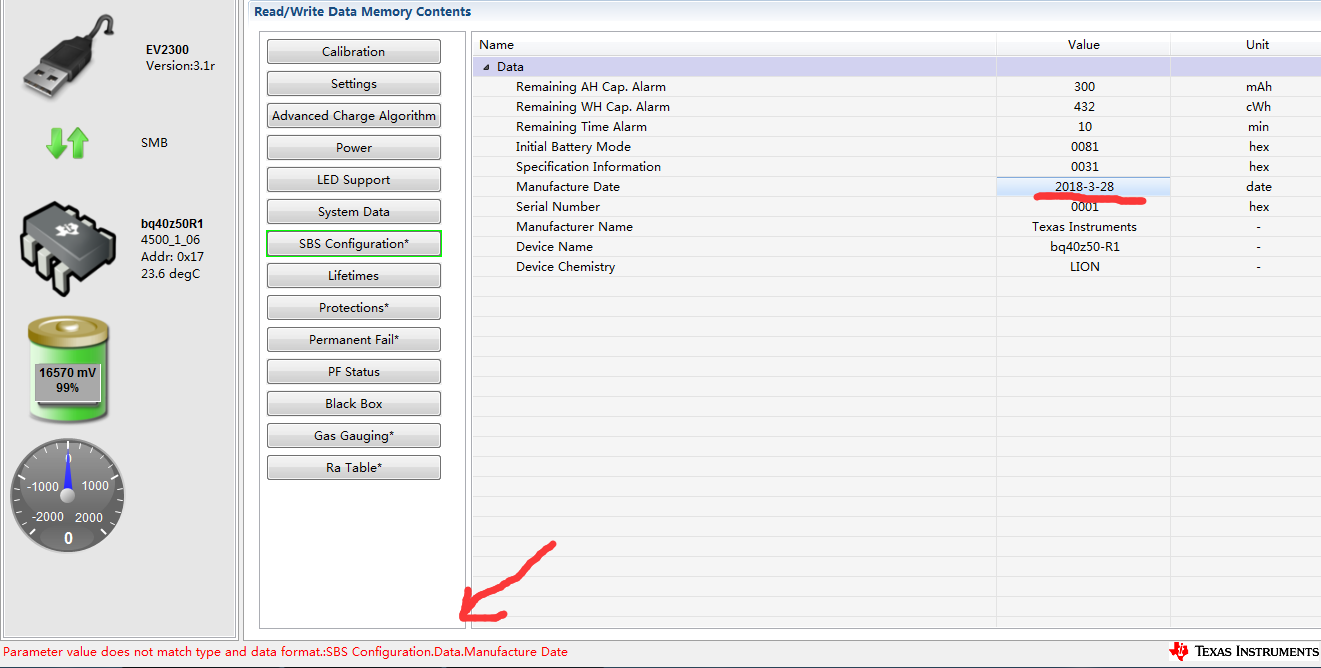This screenshot has width=1321, height=668.
Task: Select Remaining AH Cap. Alarm value 300
Action: (x=1083, y=87)
